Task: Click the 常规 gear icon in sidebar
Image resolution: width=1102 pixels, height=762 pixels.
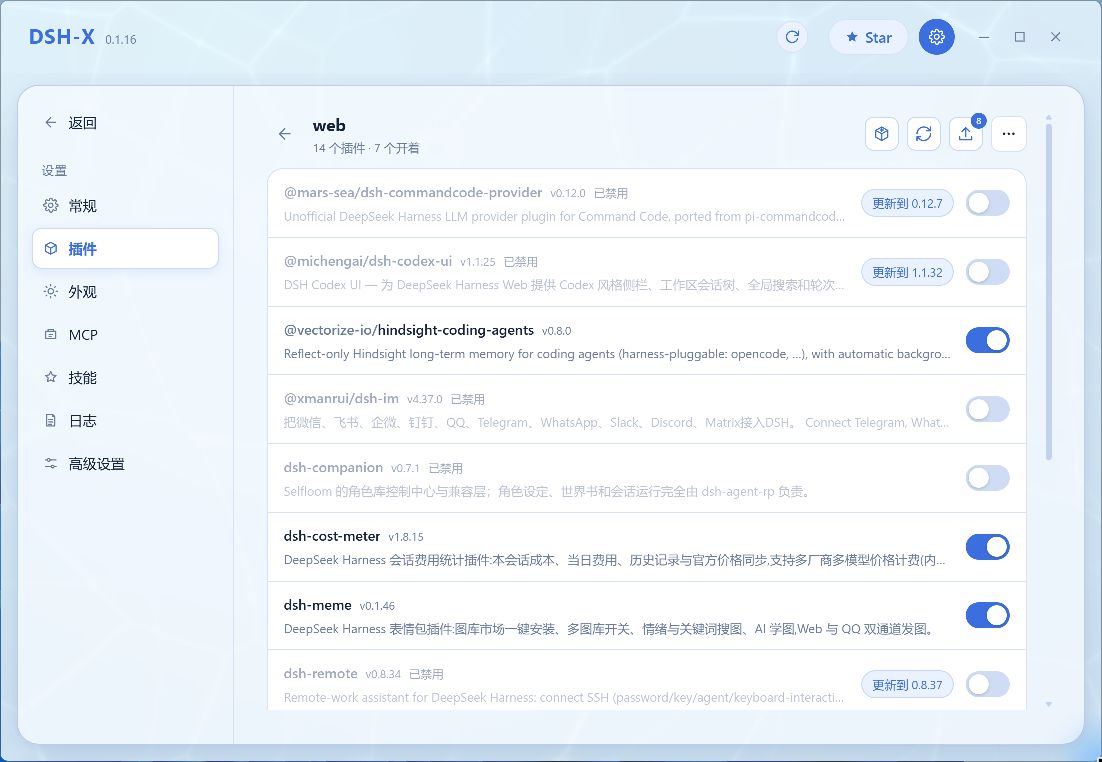Action: click(51, 205)
